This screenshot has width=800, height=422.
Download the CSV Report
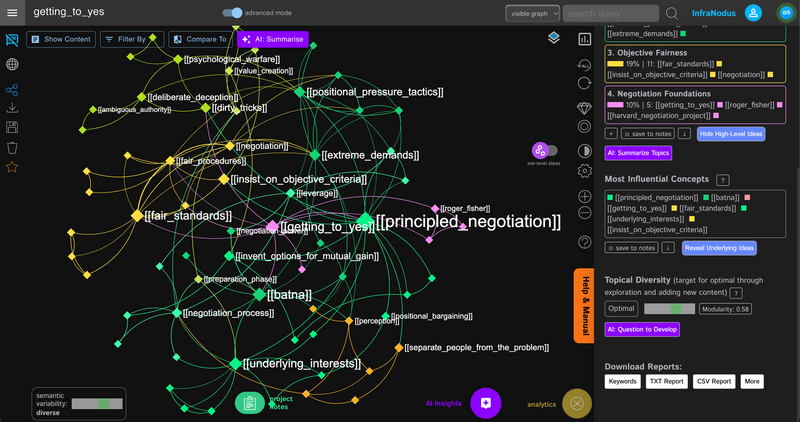[x=714, y=381]
